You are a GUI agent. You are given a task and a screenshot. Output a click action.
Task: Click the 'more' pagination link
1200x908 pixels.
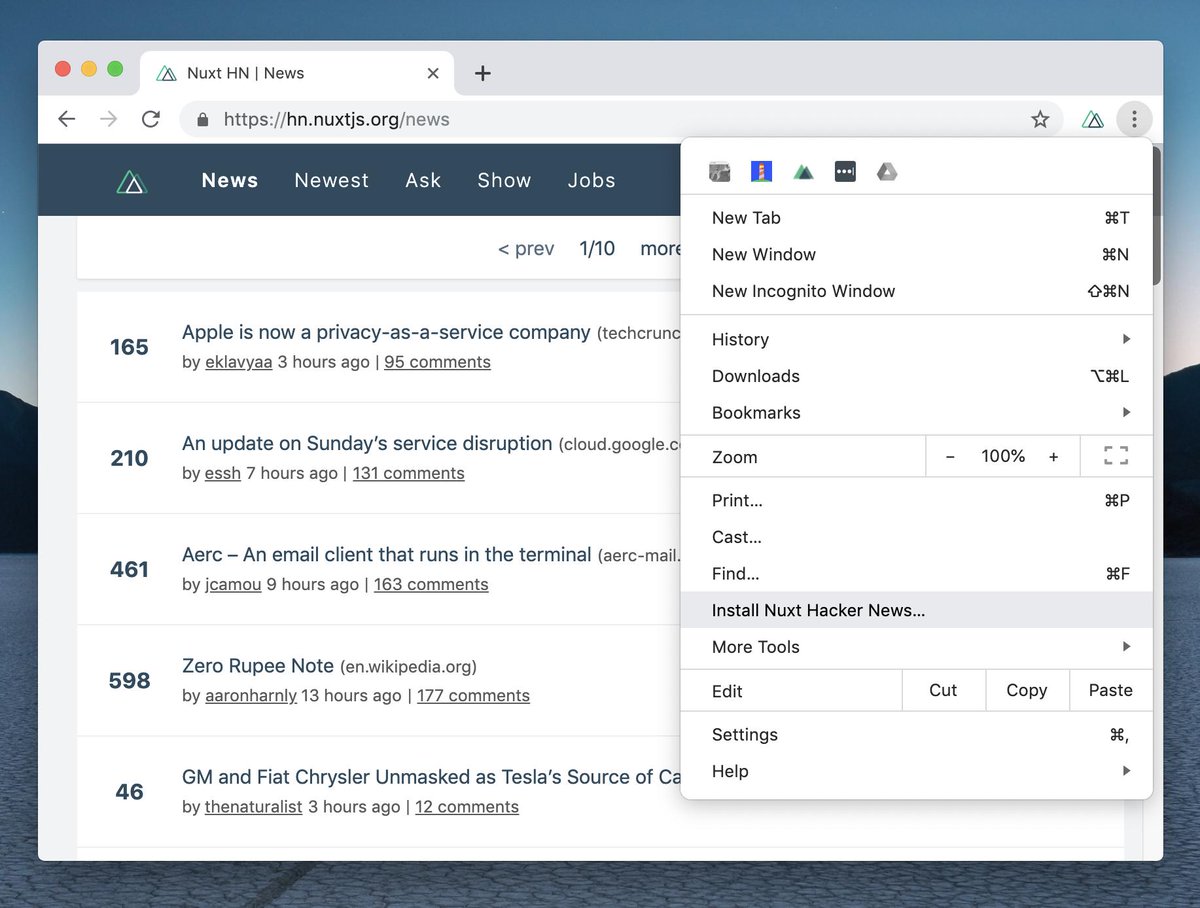[x=661, y=249]
